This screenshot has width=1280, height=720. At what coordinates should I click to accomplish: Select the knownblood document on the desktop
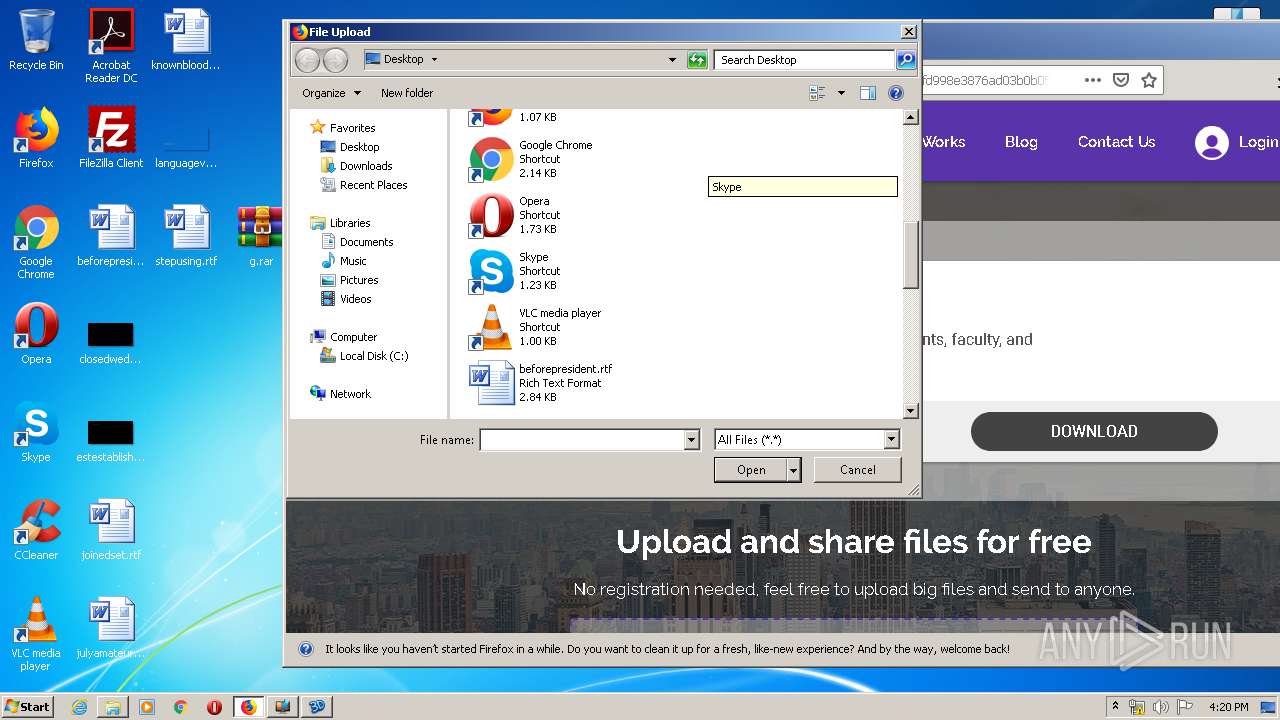pyautogui.click(x=186, y=40)
